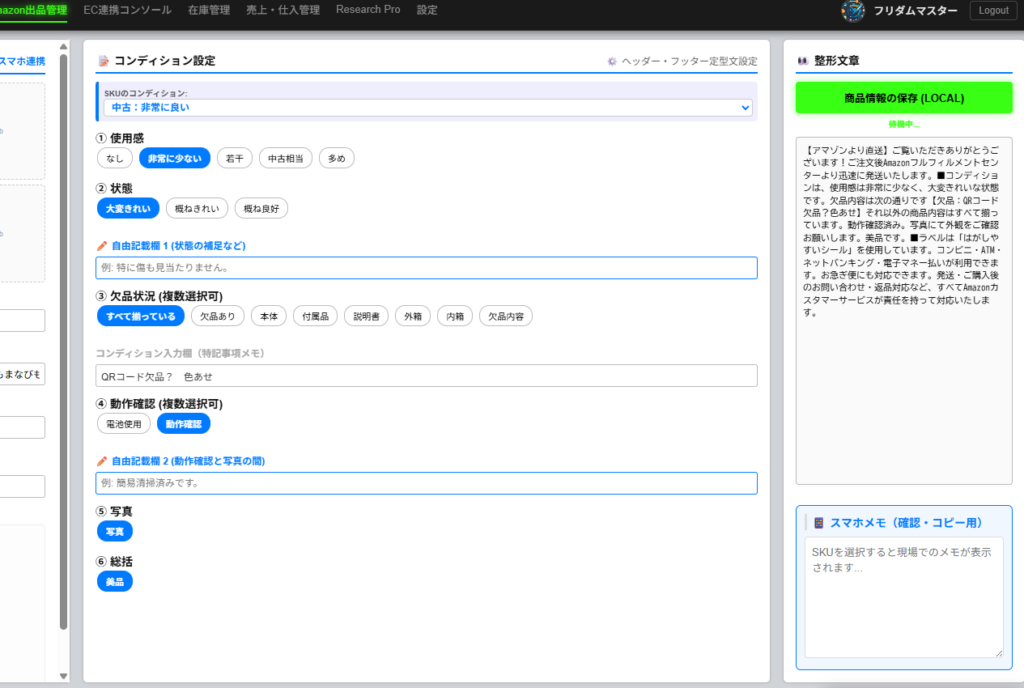The image size is (1024, 688).
Task: Select 使用感 option なし
Action: click(x=115, y=158)
